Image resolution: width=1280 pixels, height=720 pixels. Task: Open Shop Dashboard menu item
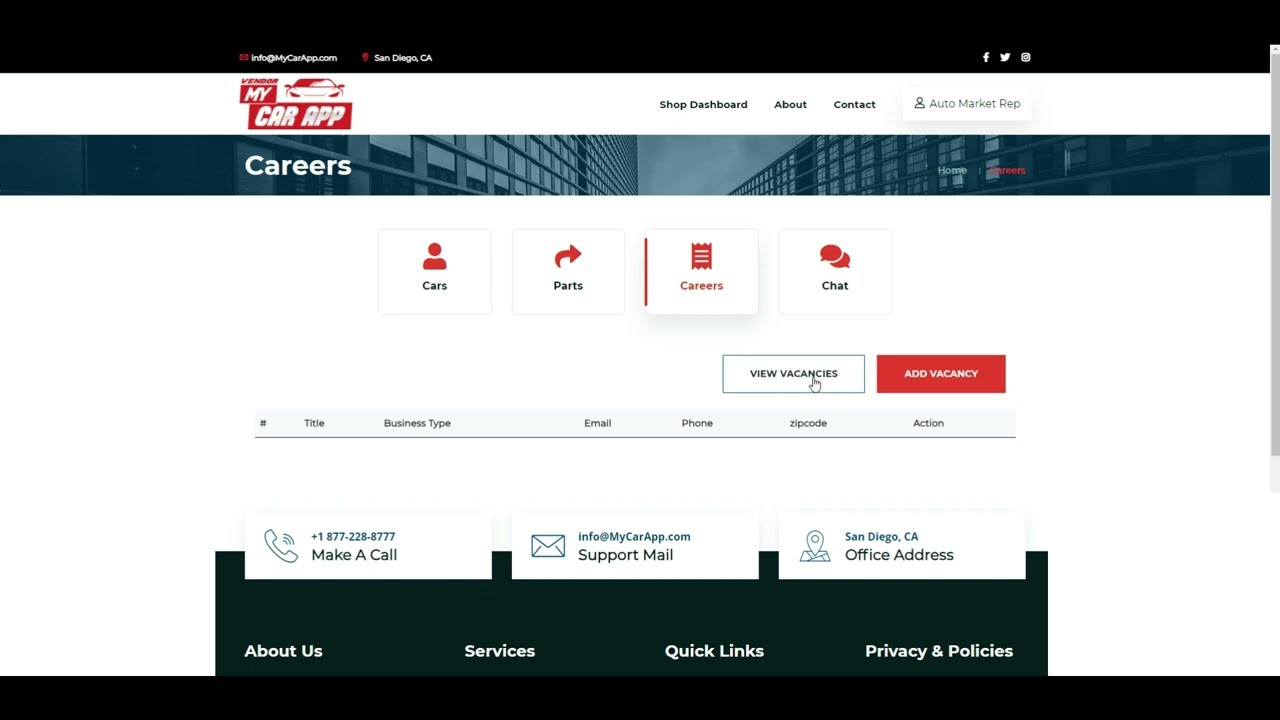point(703,104)
